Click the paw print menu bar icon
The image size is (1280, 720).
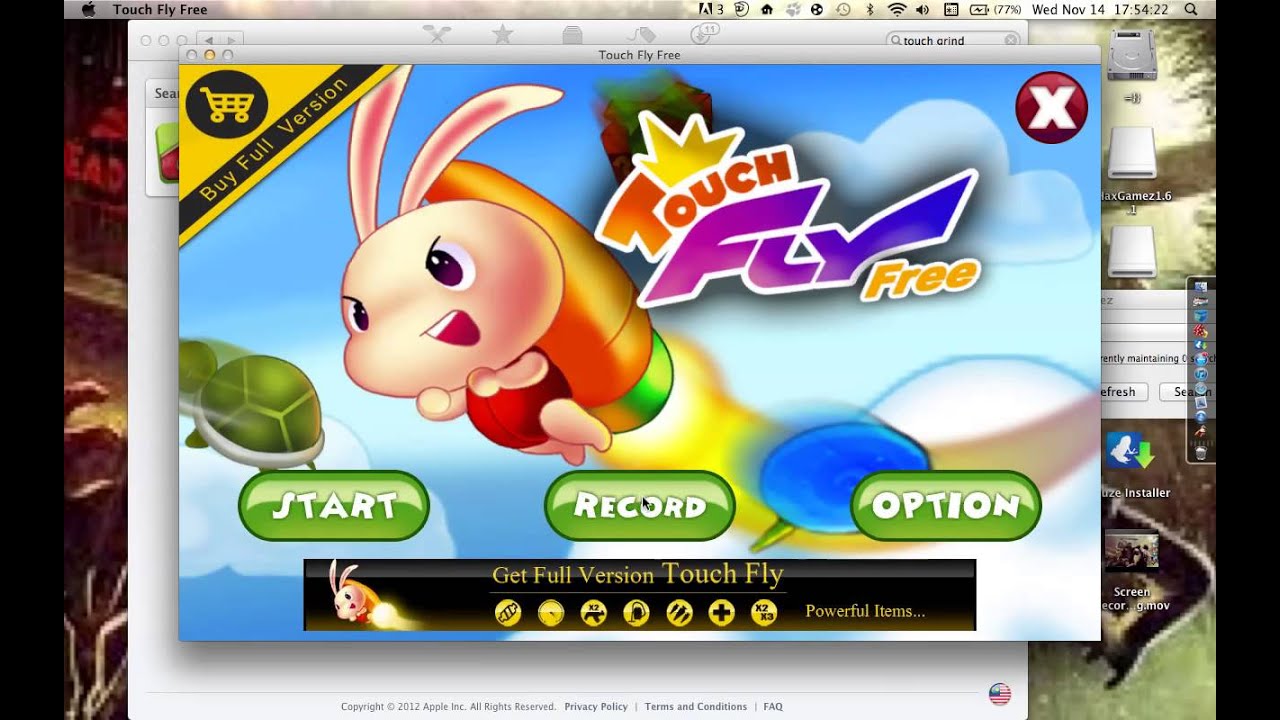[x=793, y=10]
